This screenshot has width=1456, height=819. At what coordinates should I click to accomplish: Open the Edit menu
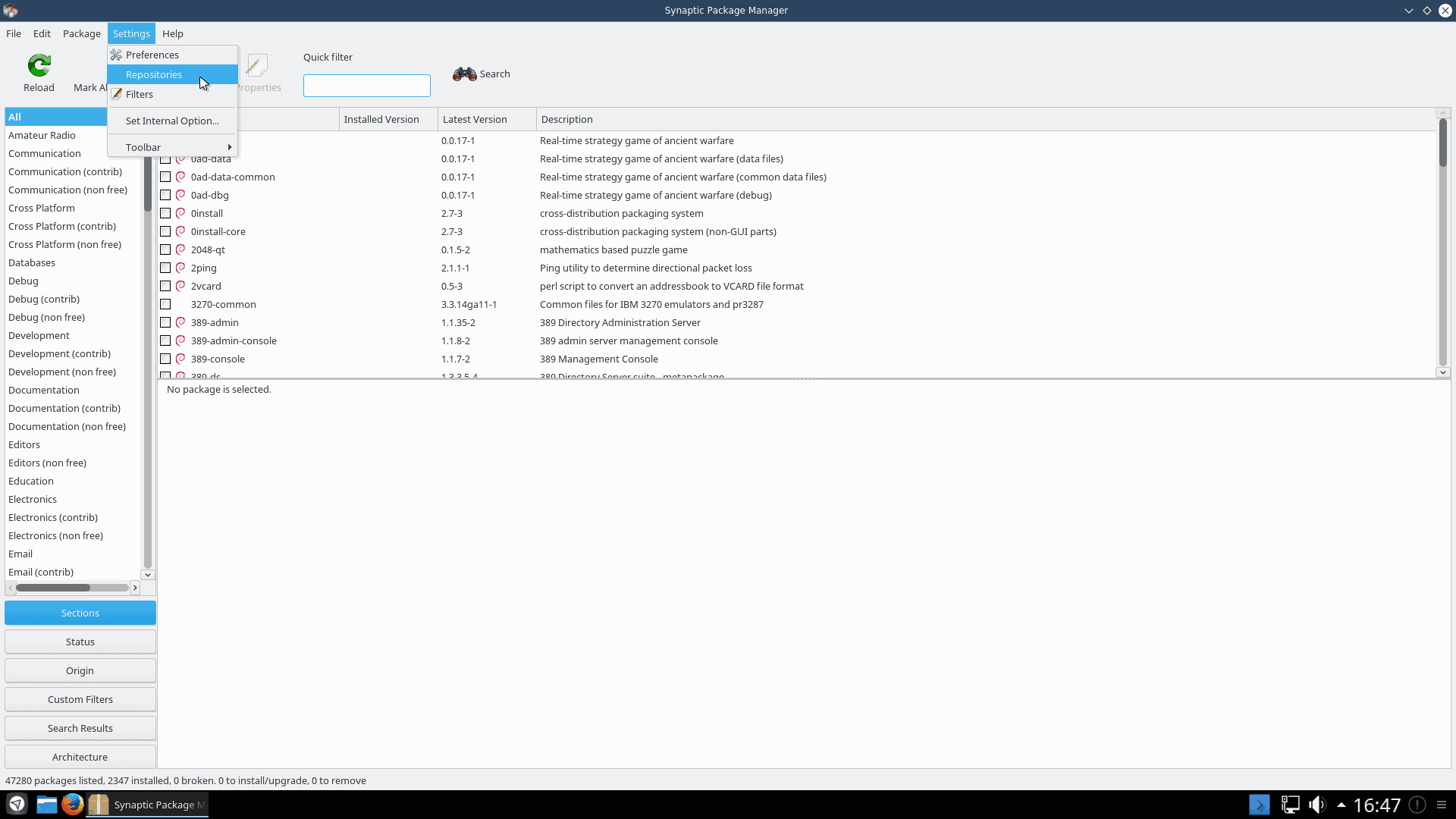tap(42, 33)
